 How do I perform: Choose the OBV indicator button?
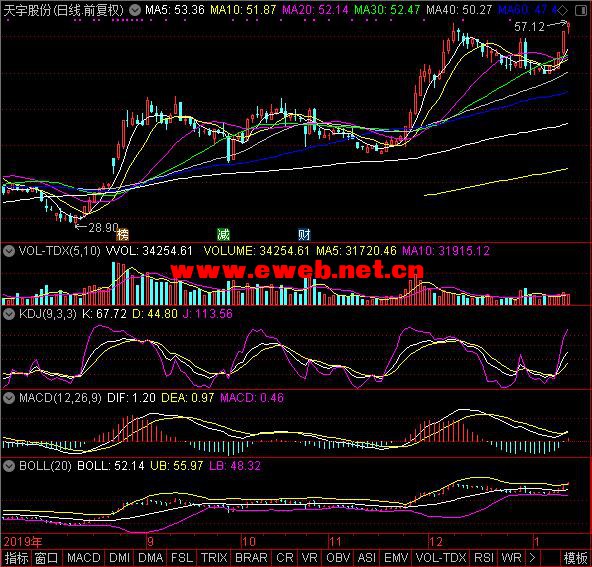pos(338,558)
